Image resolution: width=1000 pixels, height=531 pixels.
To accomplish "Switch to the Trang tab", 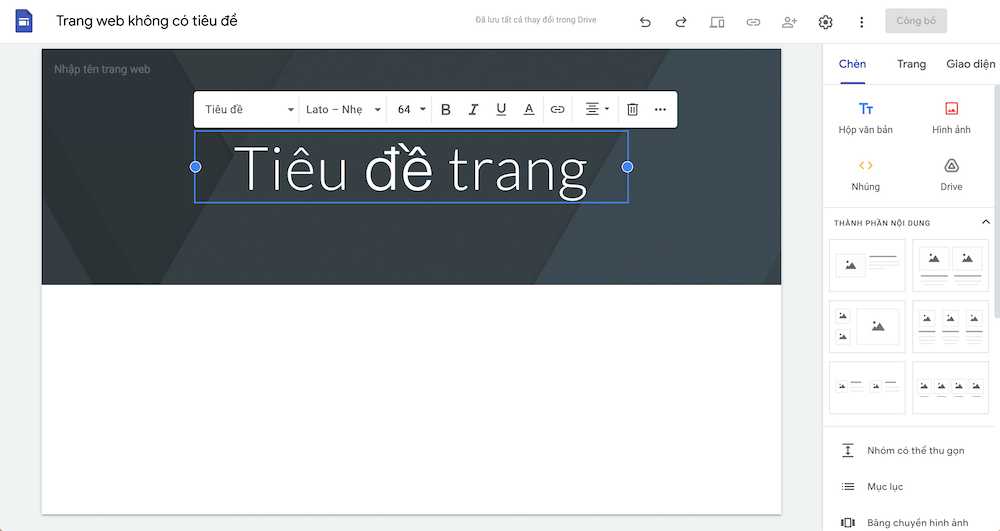I will 911,64.
